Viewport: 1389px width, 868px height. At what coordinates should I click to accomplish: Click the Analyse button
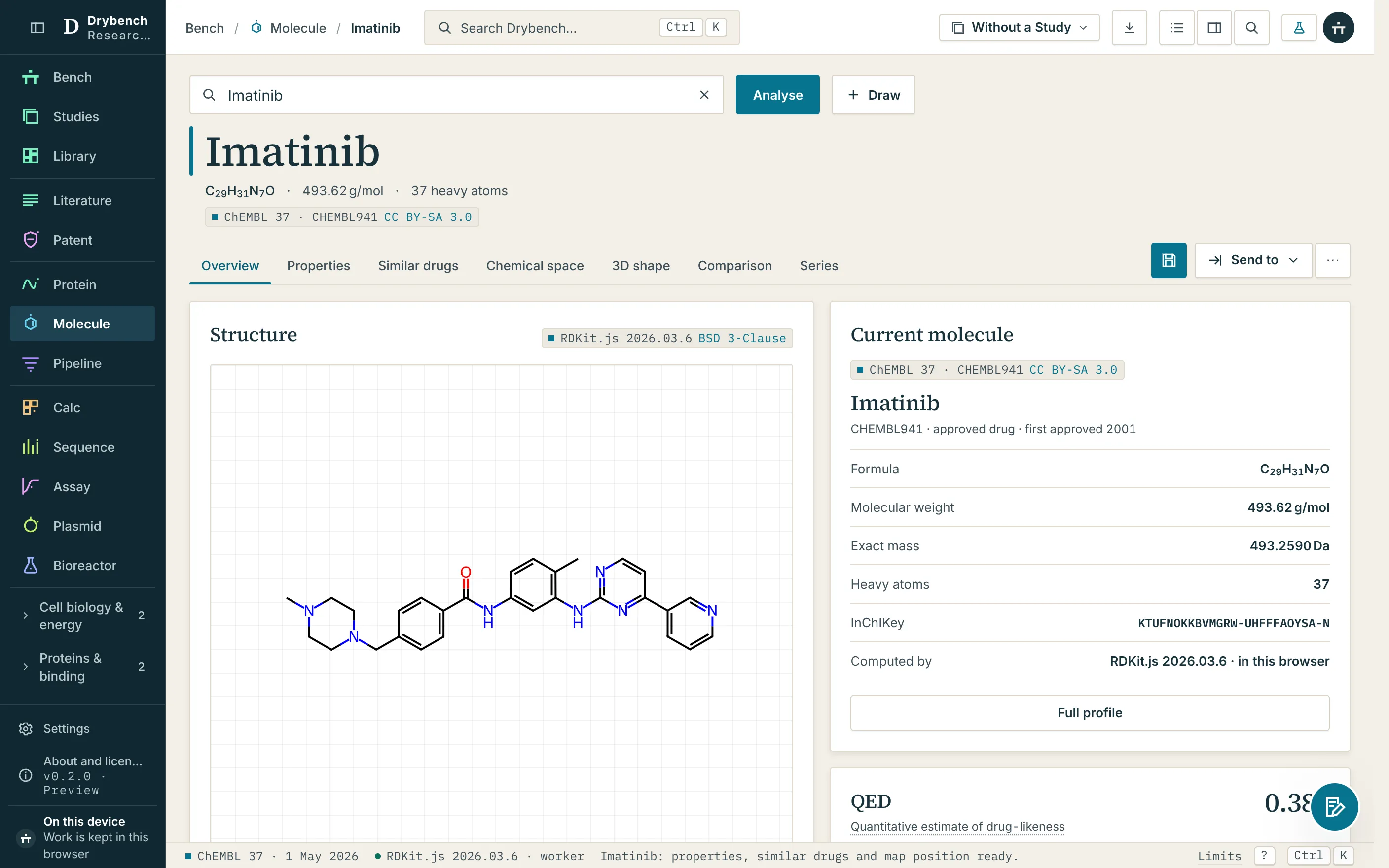pos(778,95)
